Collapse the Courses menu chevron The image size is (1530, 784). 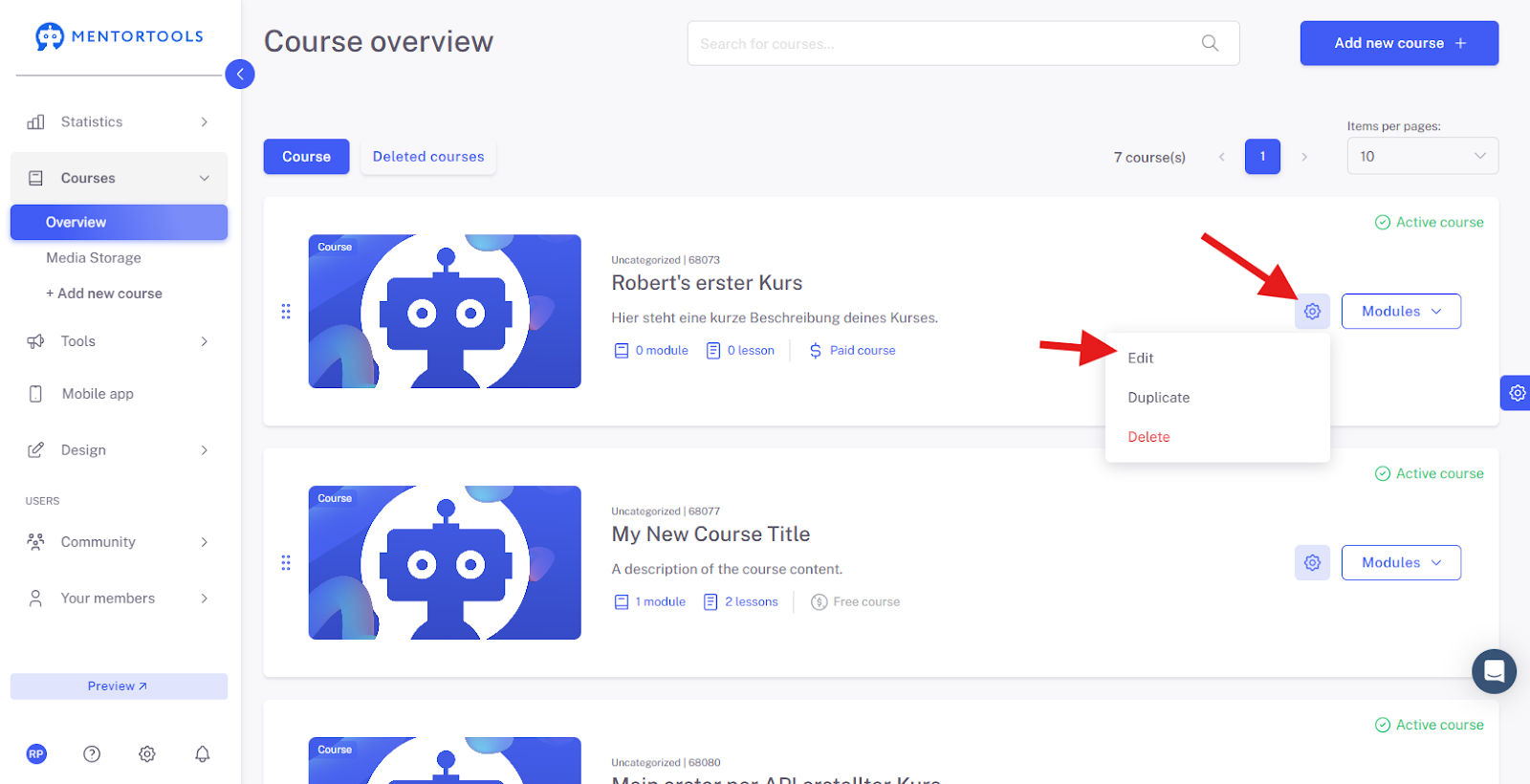click(x=205, y=178)
